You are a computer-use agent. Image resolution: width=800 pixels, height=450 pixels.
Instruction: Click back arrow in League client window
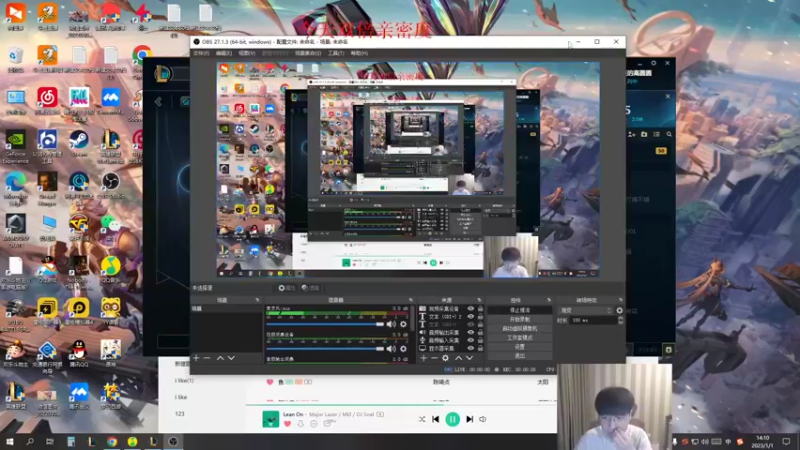158,102
